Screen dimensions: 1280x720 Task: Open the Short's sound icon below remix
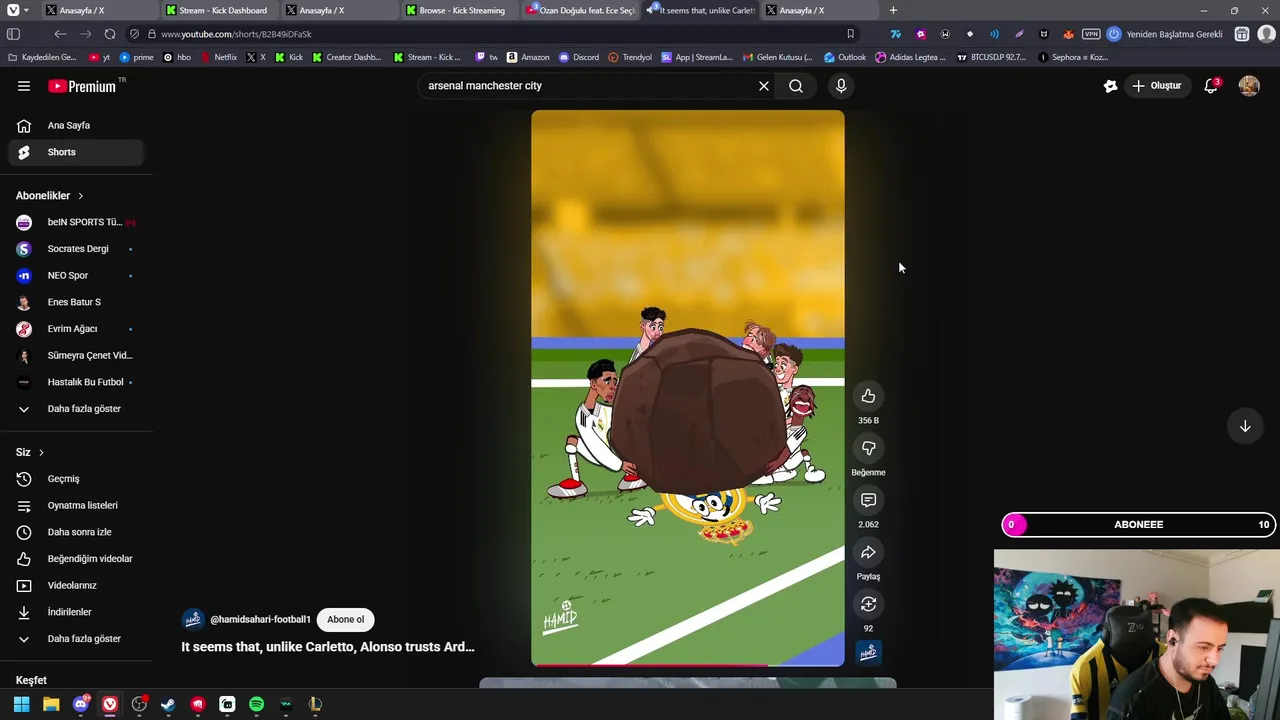point(868,653)
